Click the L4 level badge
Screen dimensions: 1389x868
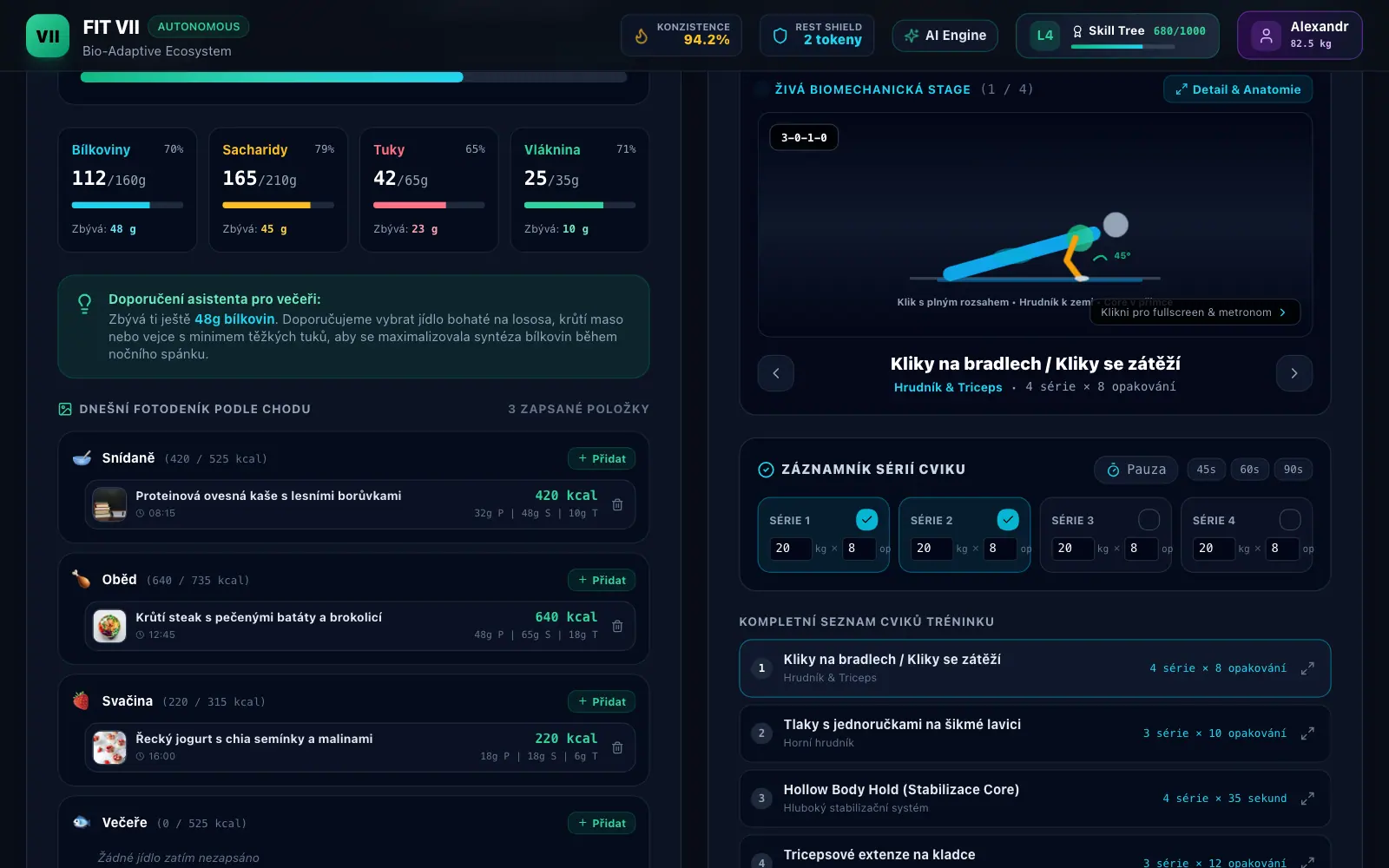tap(1044, 36)
